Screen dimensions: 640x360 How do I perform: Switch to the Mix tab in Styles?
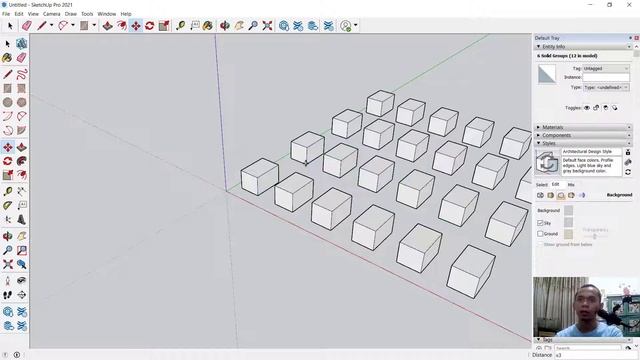click(571, 185)
